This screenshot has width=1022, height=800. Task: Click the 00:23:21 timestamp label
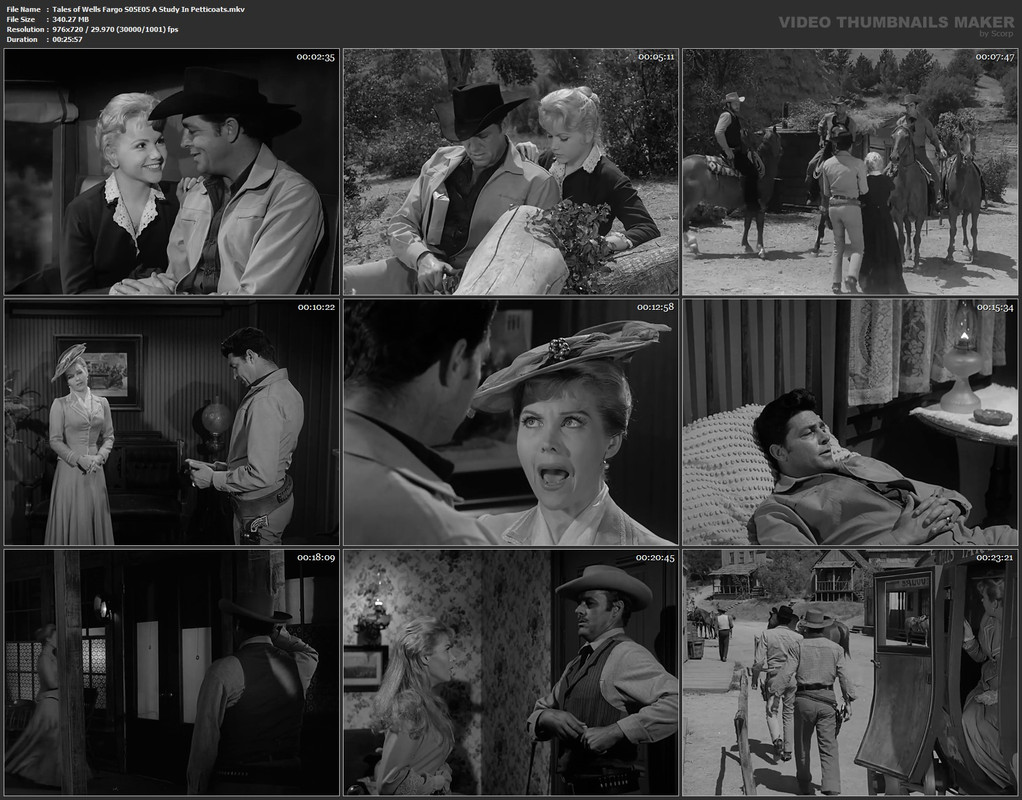(995, 557)
